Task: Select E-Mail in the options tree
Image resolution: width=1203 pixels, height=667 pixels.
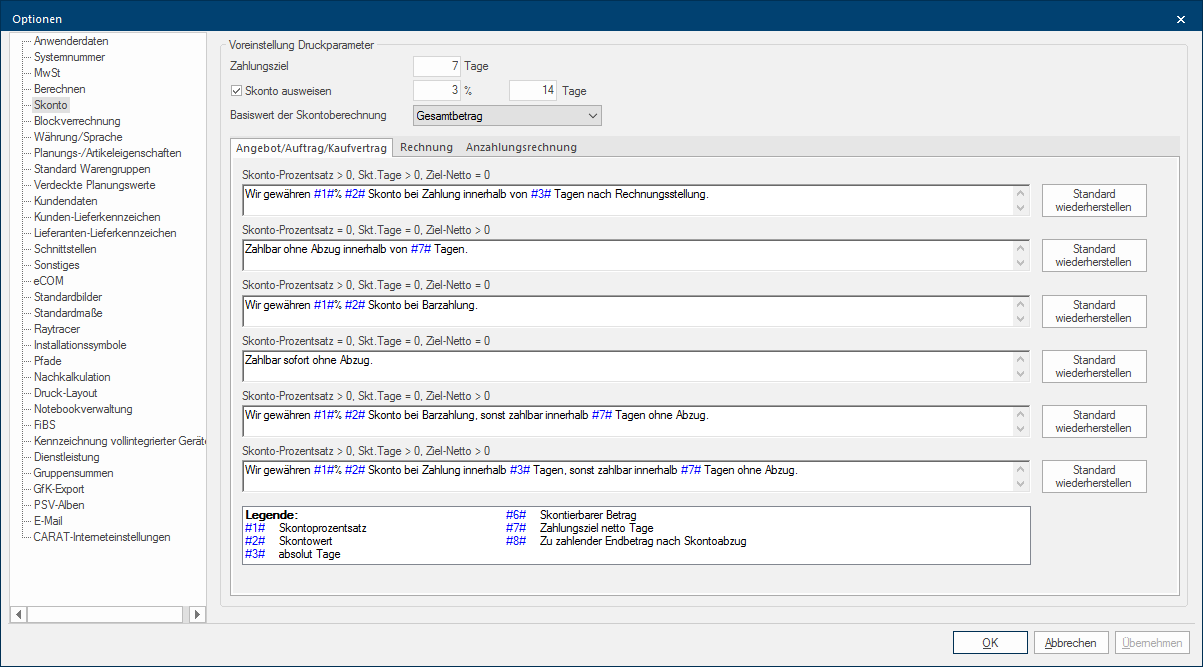Action: tap(49, 521)
